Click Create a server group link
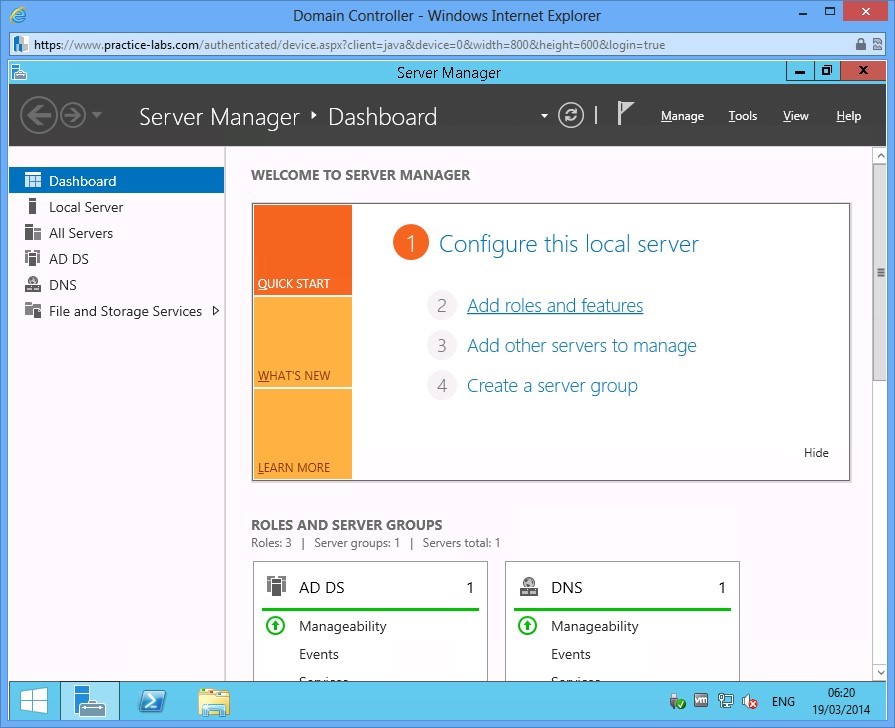 tap(552, 386)
